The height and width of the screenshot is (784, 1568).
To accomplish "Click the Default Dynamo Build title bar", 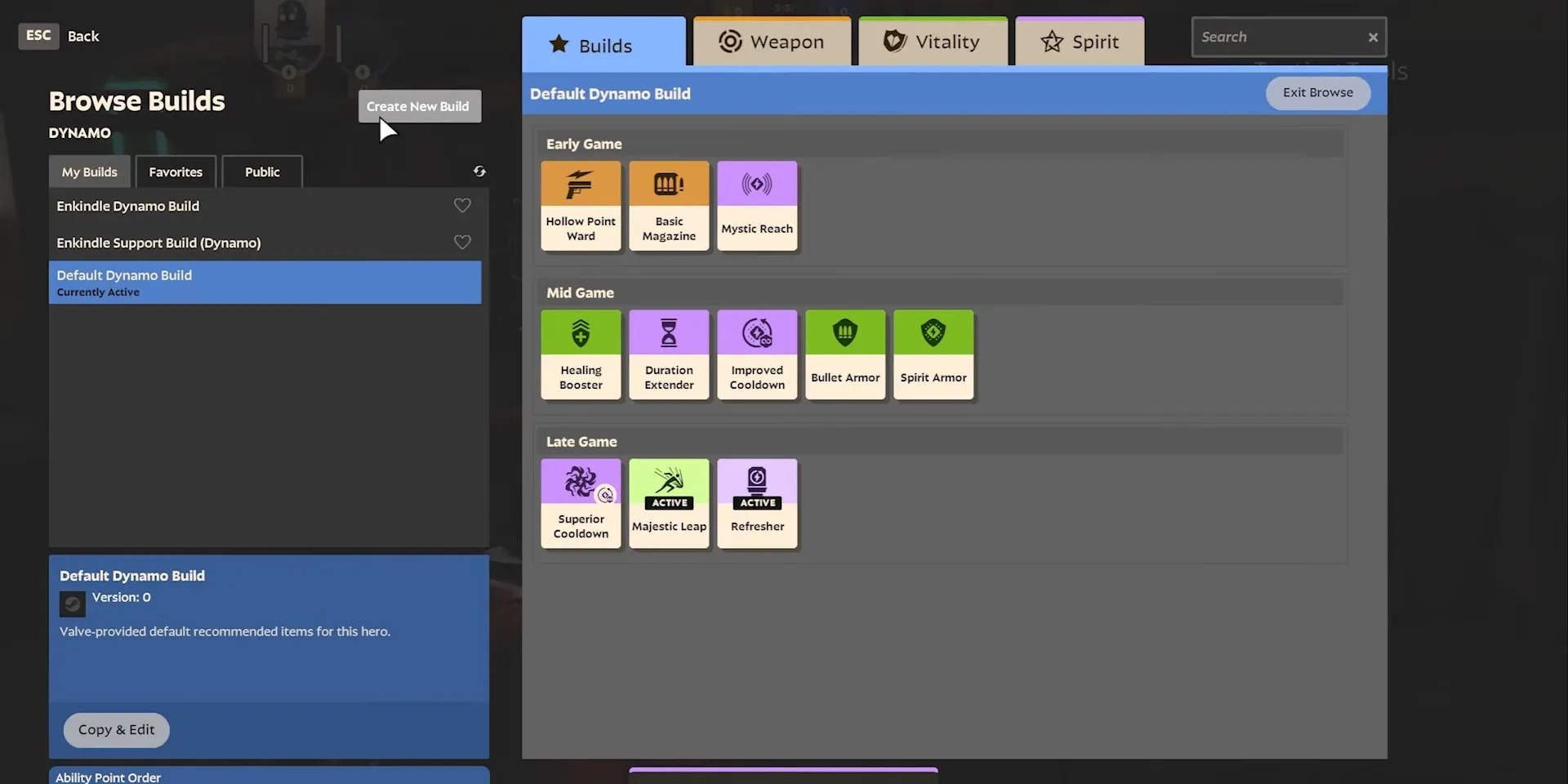I will 954,94.
